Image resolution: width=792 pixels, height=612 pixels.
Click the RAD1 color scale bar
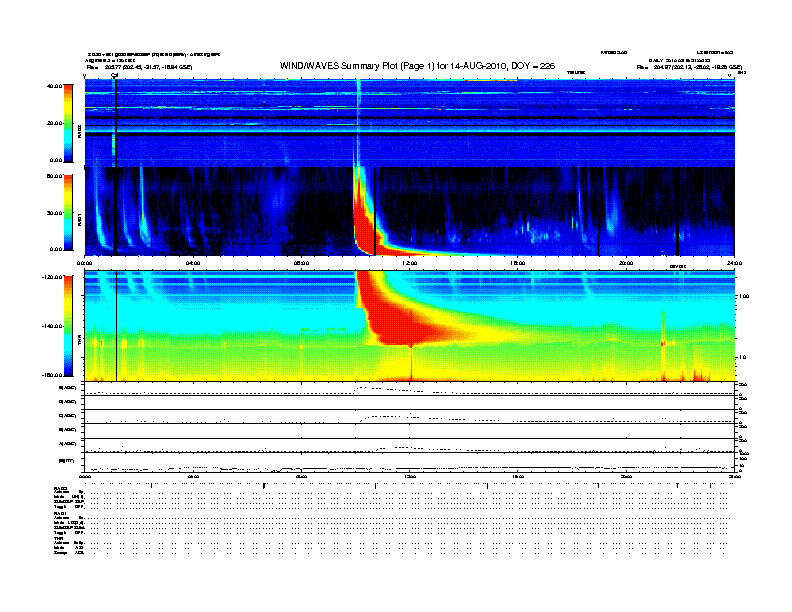[68, 213]
